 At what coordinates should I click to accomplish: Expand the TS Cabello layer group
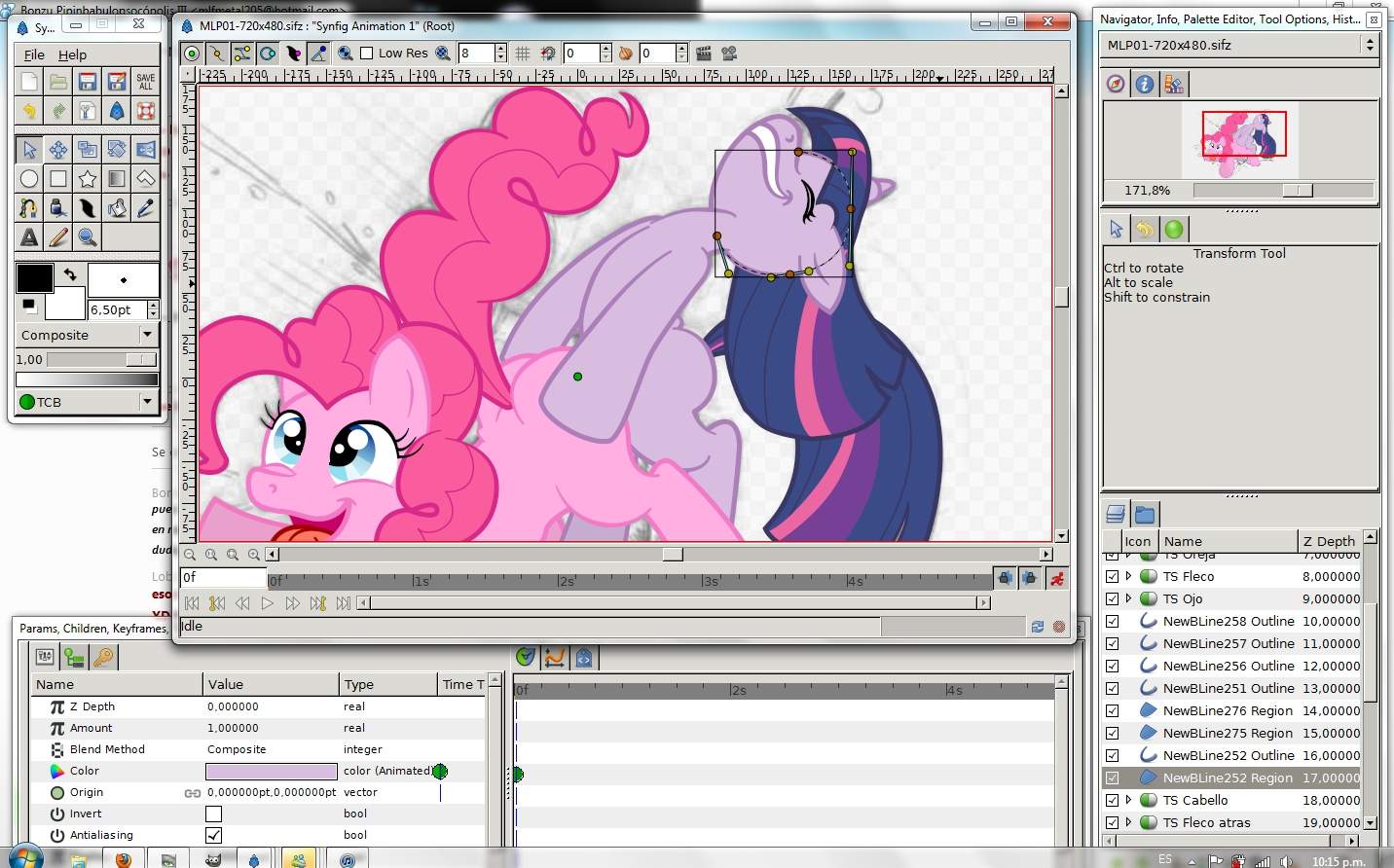click(x=1129, y=800)
